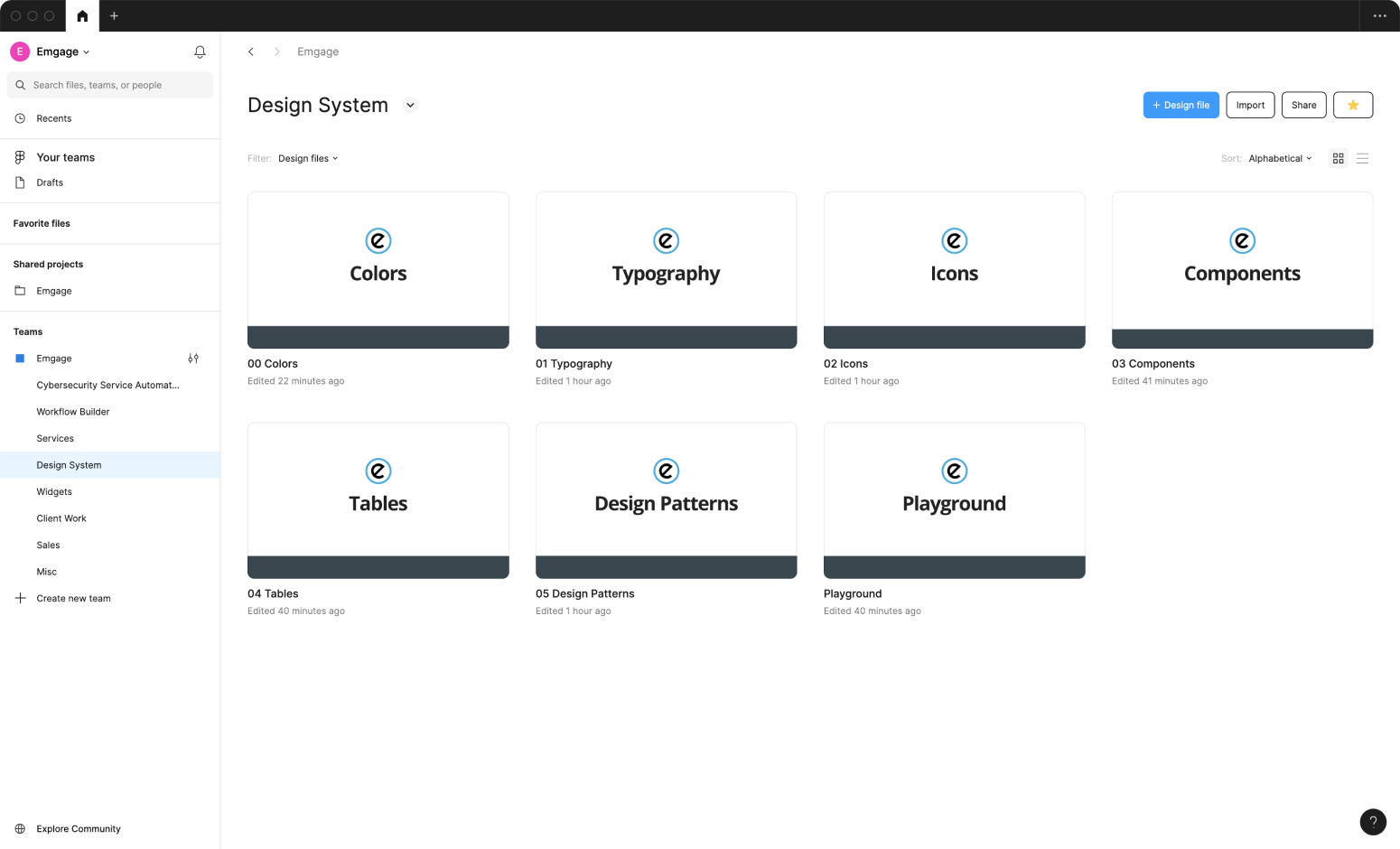The image size is (1400, 849).
Task: Open notifications bell
Action: click(200, 52)
